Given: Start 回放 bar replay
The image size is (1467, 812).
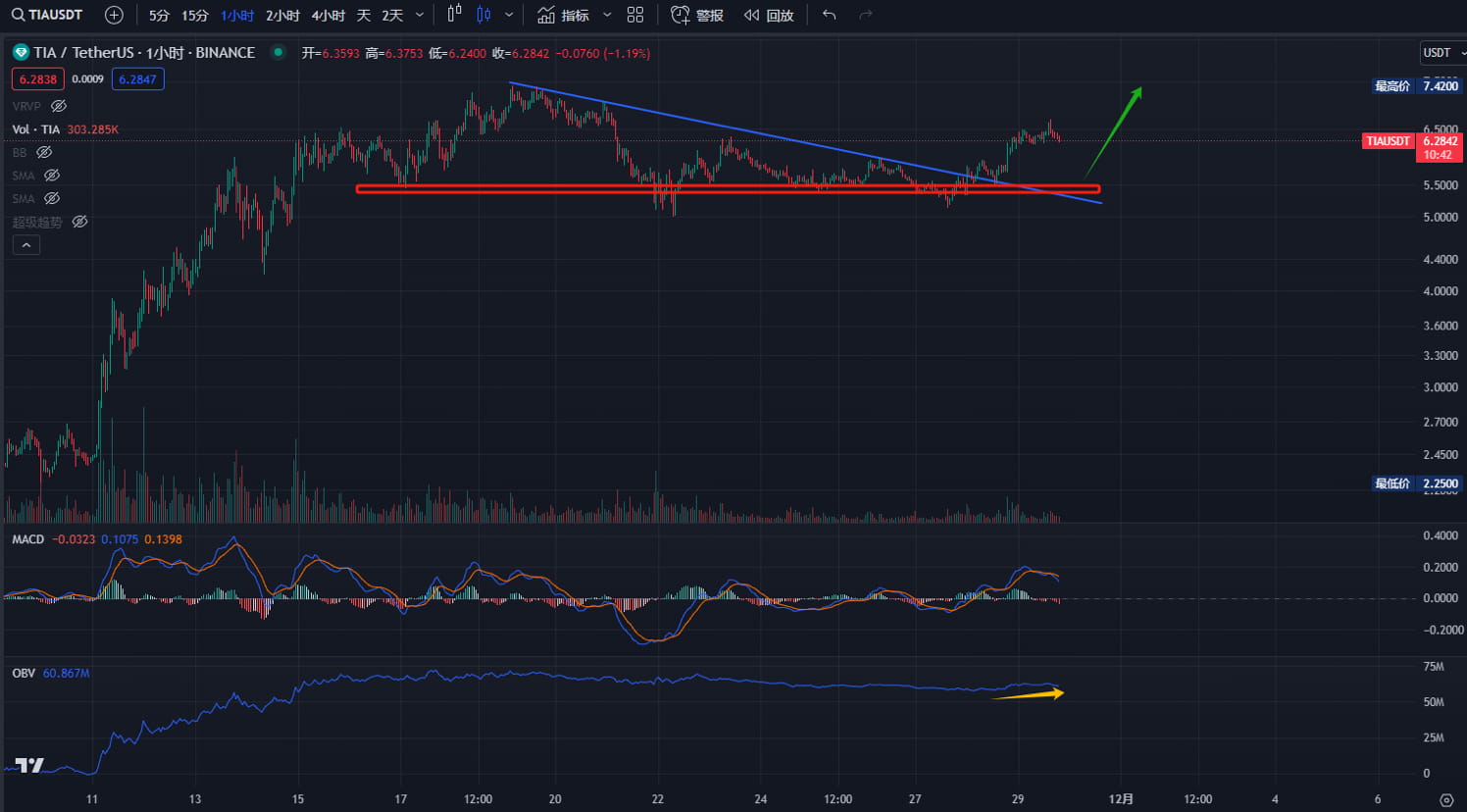Looking at the screenshot, I should point(769,16).
